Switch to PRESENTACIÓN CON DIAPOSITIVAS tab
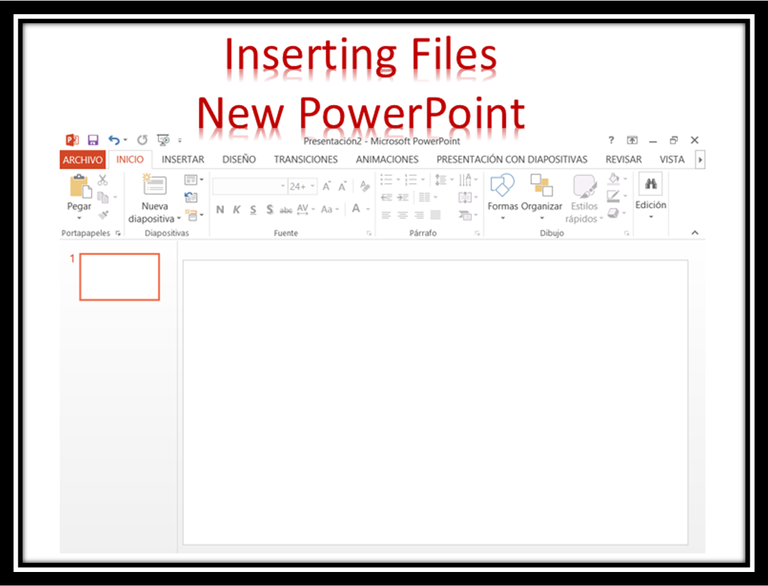The image size is (768, 586). [x=512, y=160]
